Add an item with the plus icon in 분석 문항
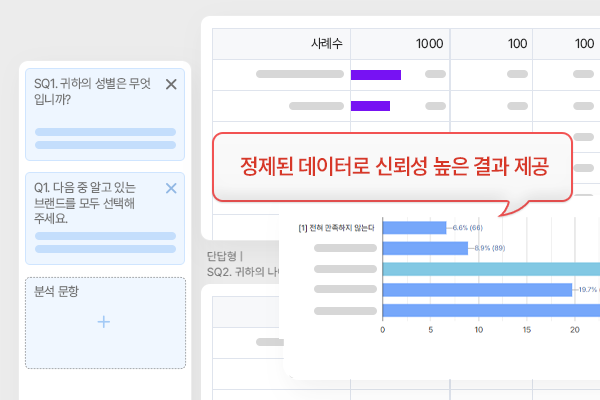600x400 pixels. 104,322
